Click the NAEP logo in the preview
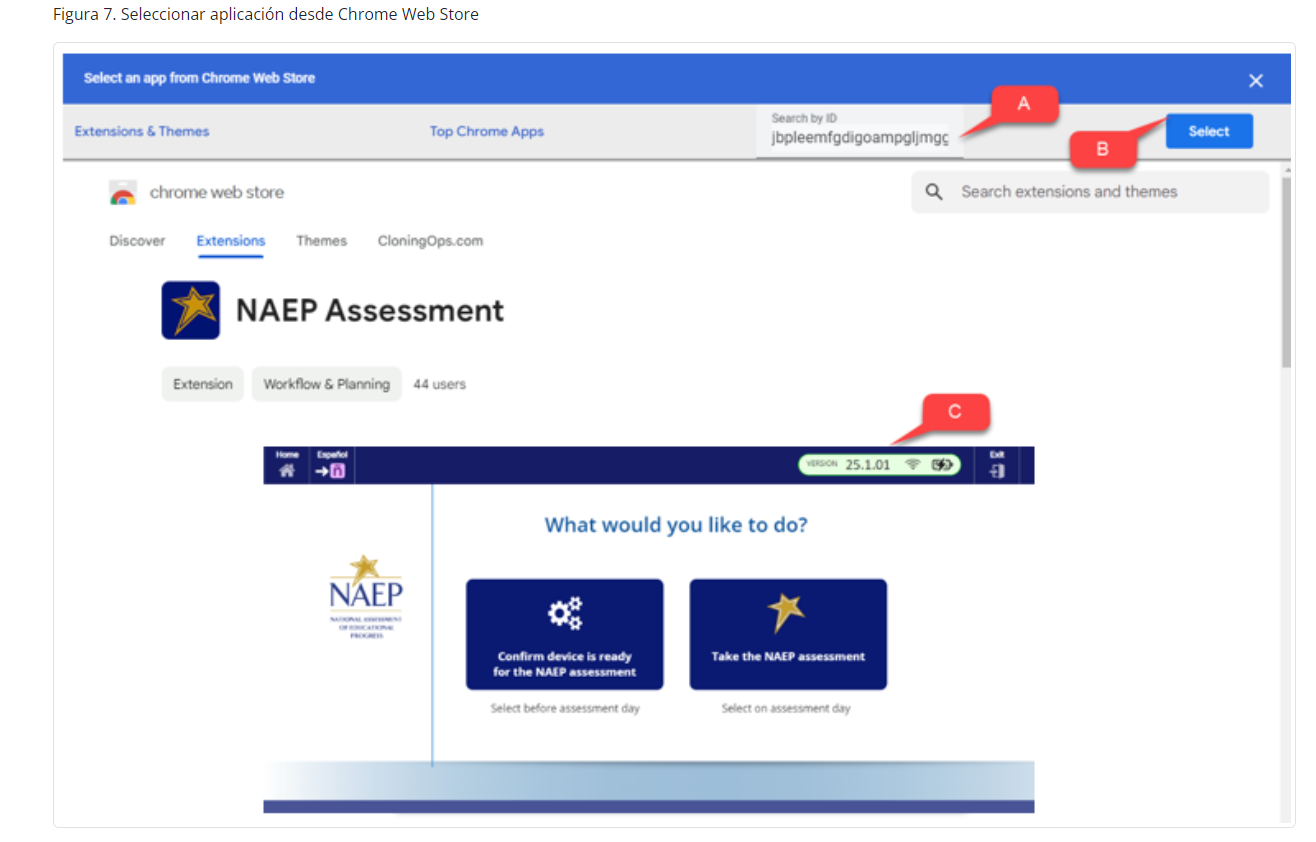This screenshot has width=1316, height=842. coord(366,597)
